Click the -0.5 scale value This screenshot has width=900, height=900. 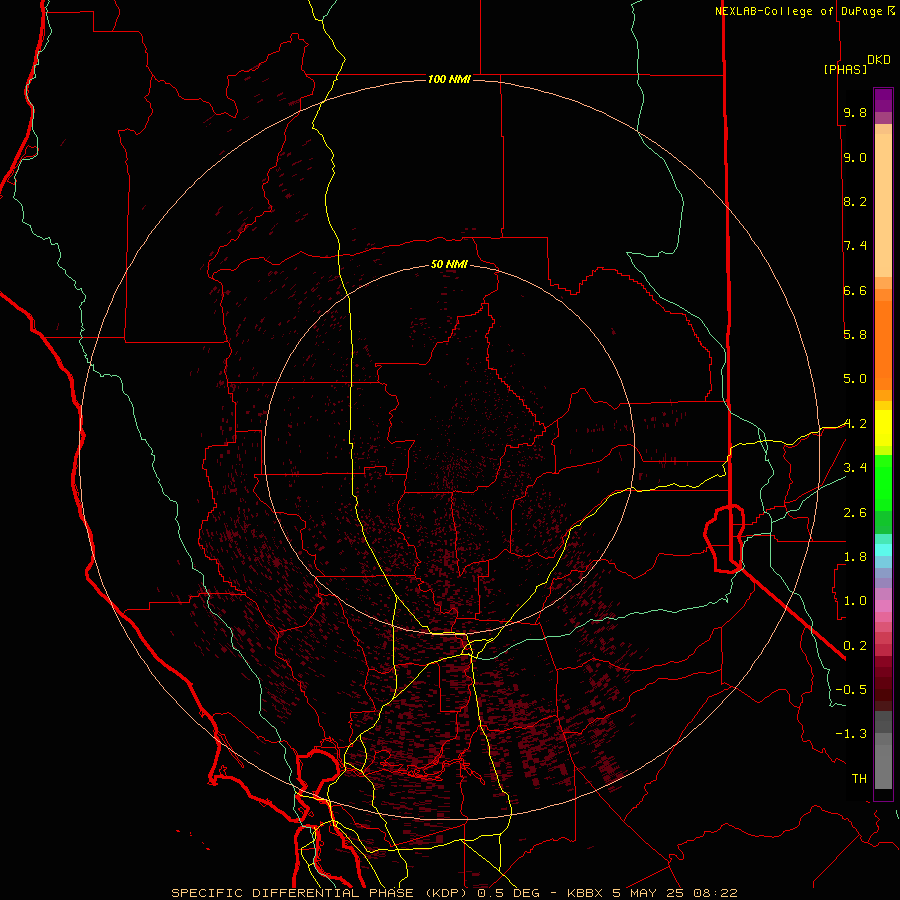851,689
